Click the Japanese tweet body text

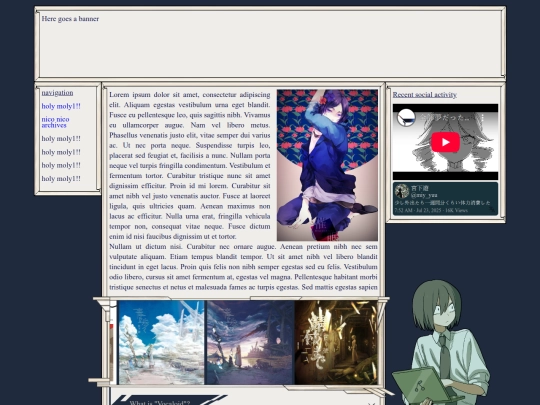443,203
